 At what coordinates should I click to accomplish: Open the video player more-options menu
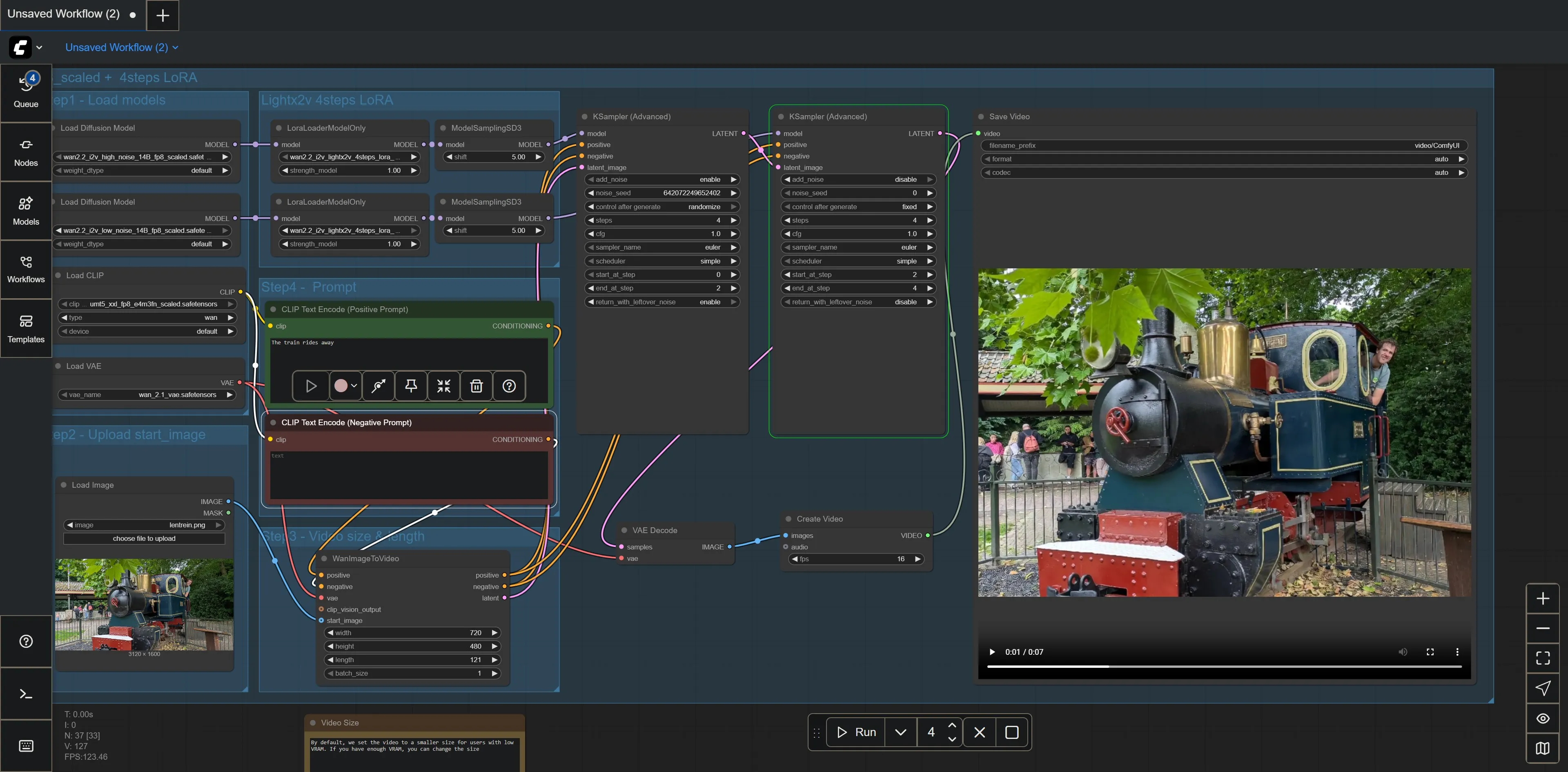coord(1457,652)
